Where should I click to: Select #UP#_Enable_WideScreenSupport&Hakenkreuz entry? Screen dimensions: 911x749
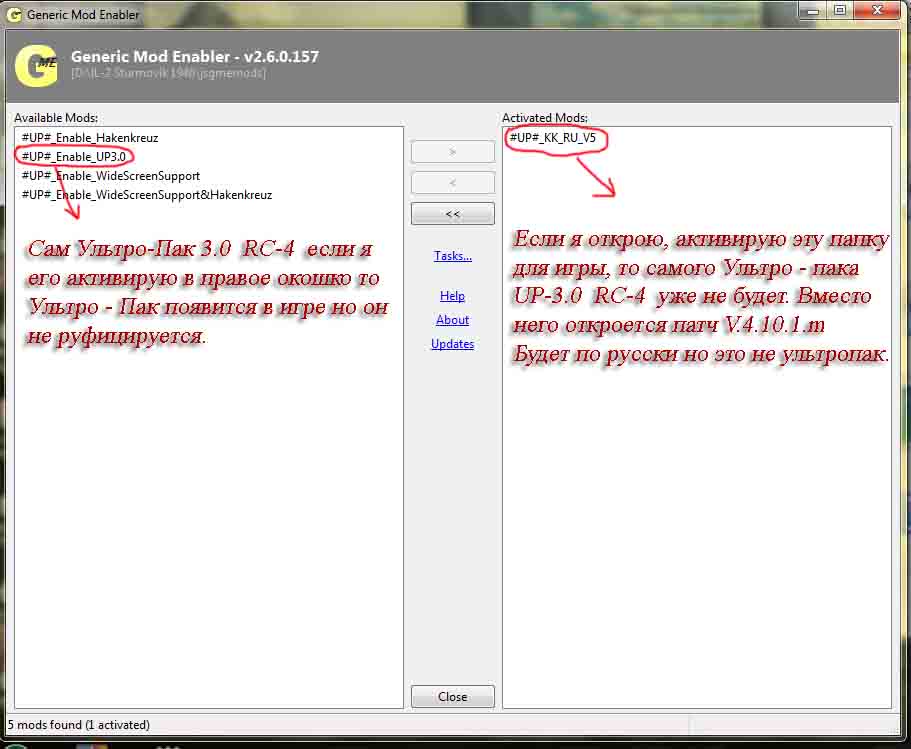click(x=147, y=195)
